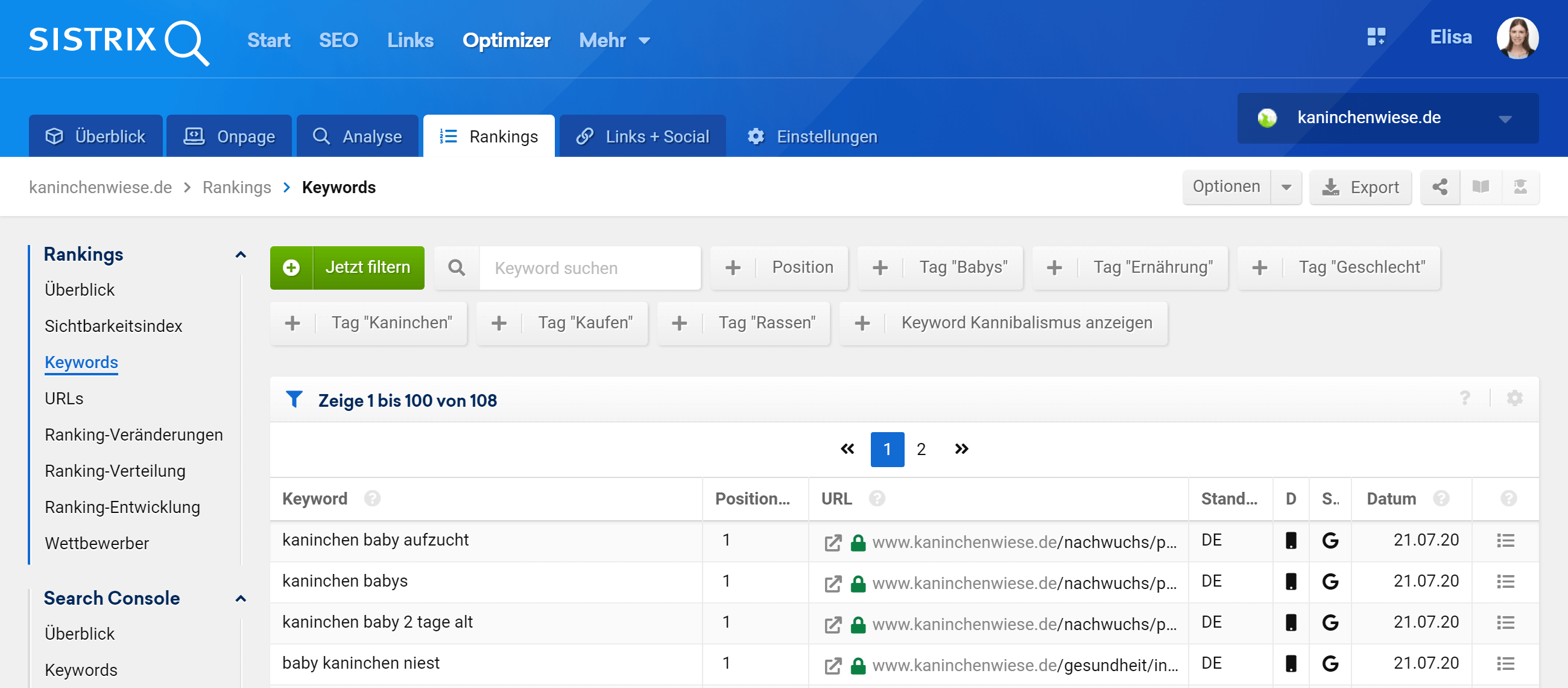Screen dimensions: 1568x688
Task: Open the kaninchenwiese.de project dropdown
Action: click(1387, 118)
